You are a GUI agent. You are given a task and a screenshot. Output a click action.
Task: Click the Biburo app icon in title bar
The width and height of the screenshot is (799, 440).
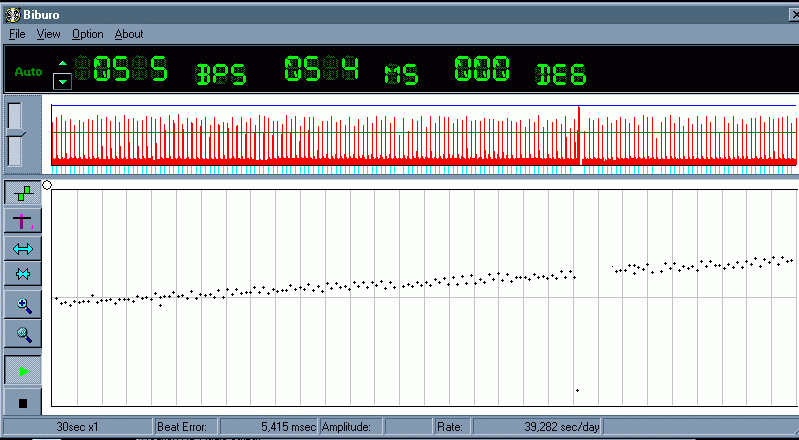point(12,13)
